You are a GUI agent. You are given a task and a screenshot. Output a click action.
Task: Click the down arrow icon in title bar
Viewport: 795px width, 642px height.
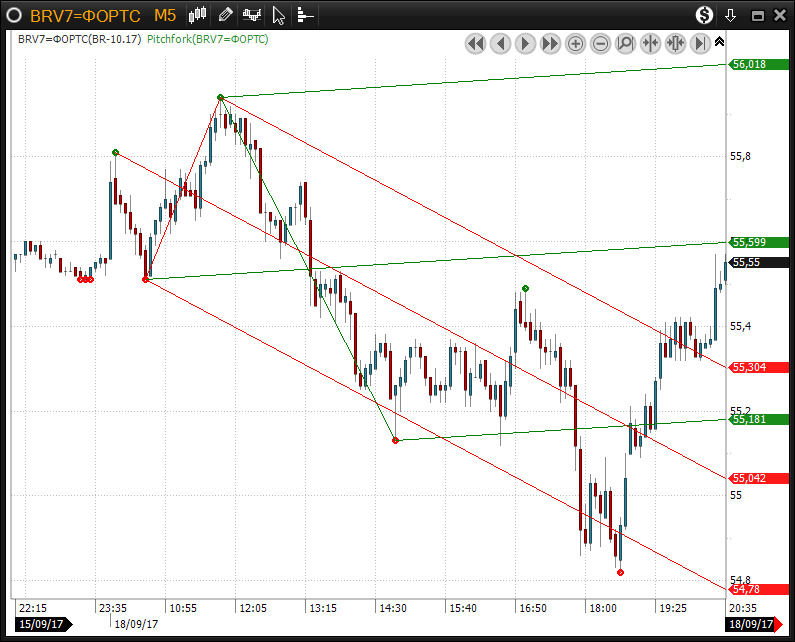pos(731,15)
